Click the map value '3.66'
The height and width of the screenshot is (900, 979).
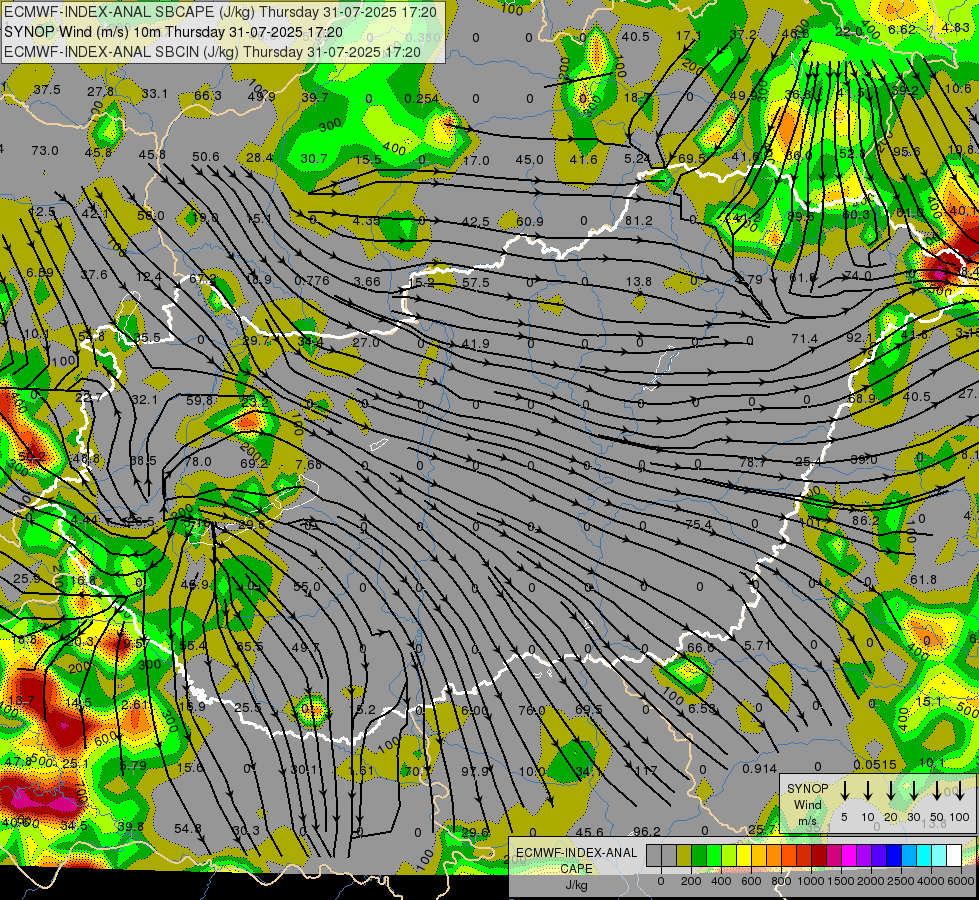click(x=367, y=282)
